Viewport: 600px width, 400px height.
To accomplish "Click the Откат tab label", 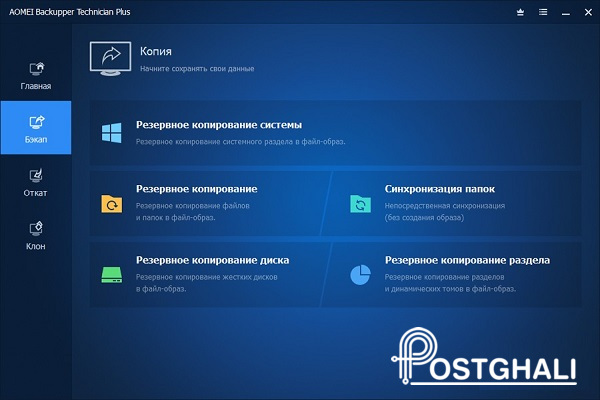I will click(x=36, y=193).
